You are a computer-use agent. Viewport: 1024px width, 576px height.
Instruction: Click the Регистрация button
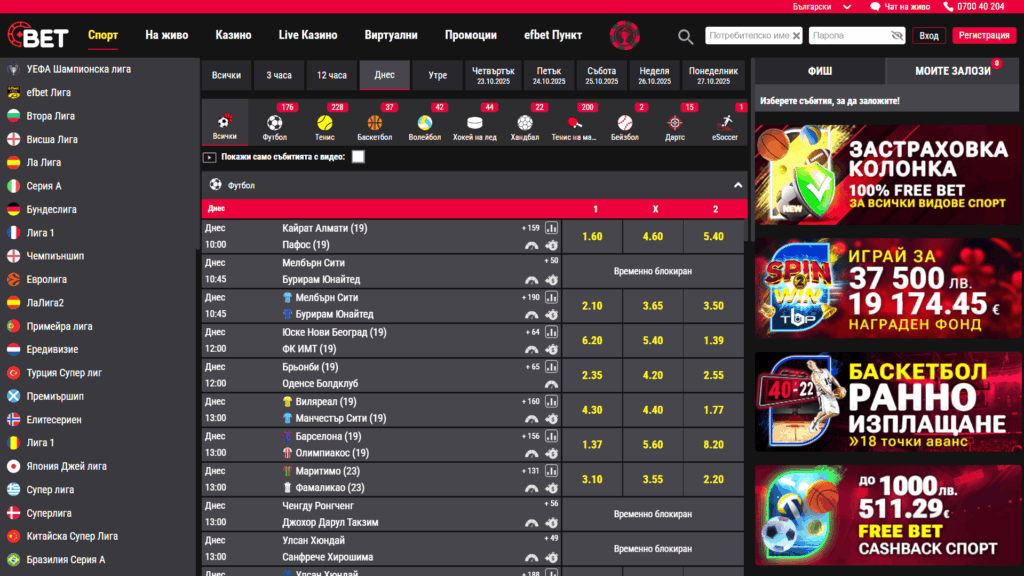pyautogui.click(x=983, y=36)
